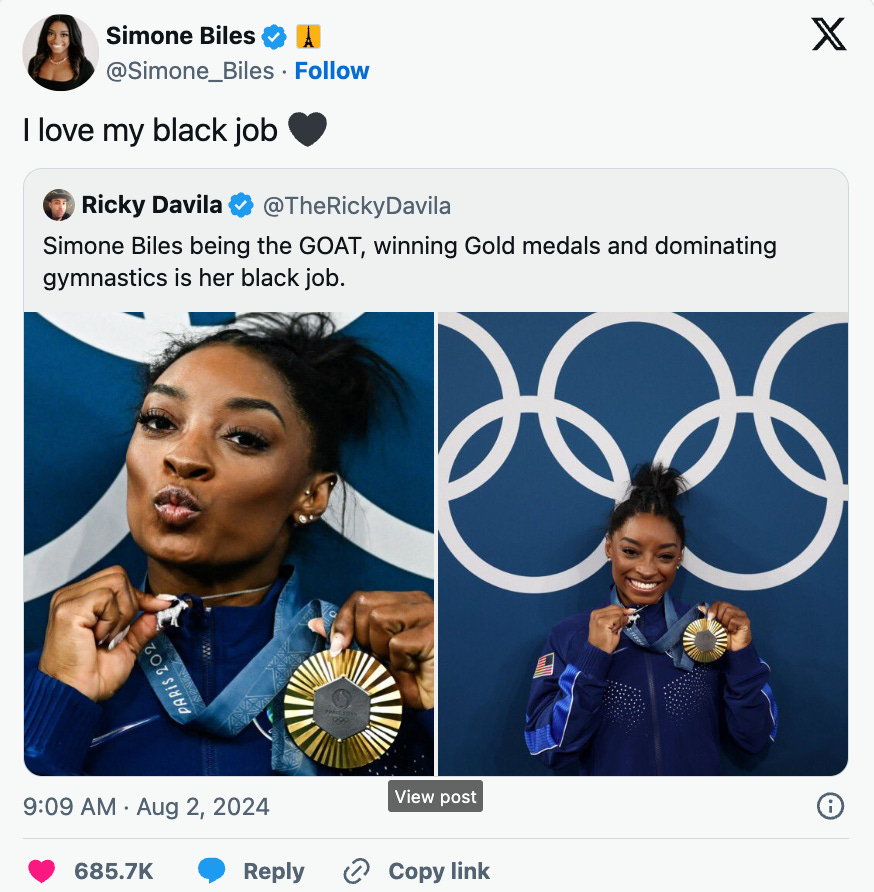This screenshot has width=874, height=892.
Task: Click the Copy link label
Action: point(439,871)
